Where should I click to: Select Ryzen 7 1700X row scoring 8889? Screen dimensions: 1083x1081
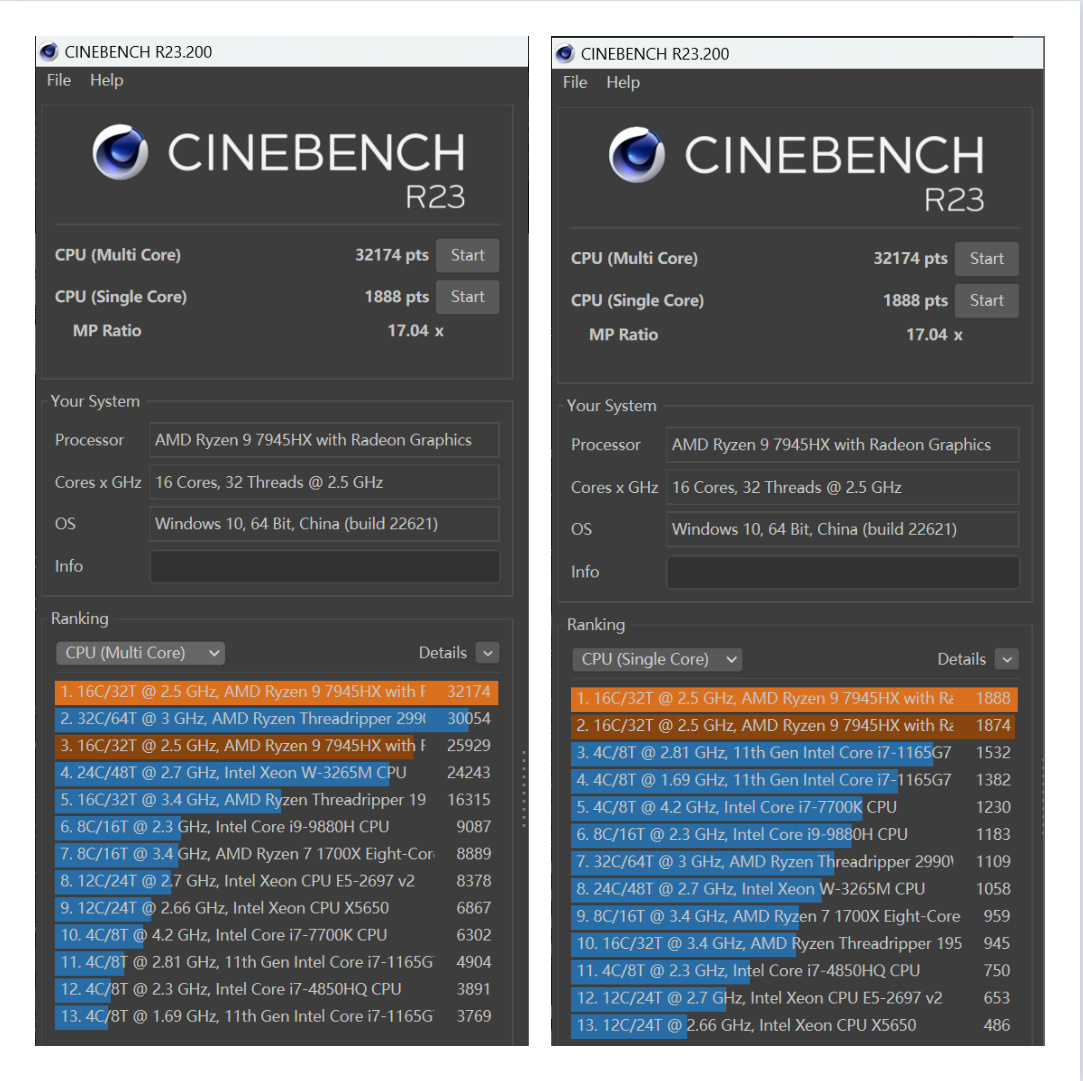click(276, 854)
